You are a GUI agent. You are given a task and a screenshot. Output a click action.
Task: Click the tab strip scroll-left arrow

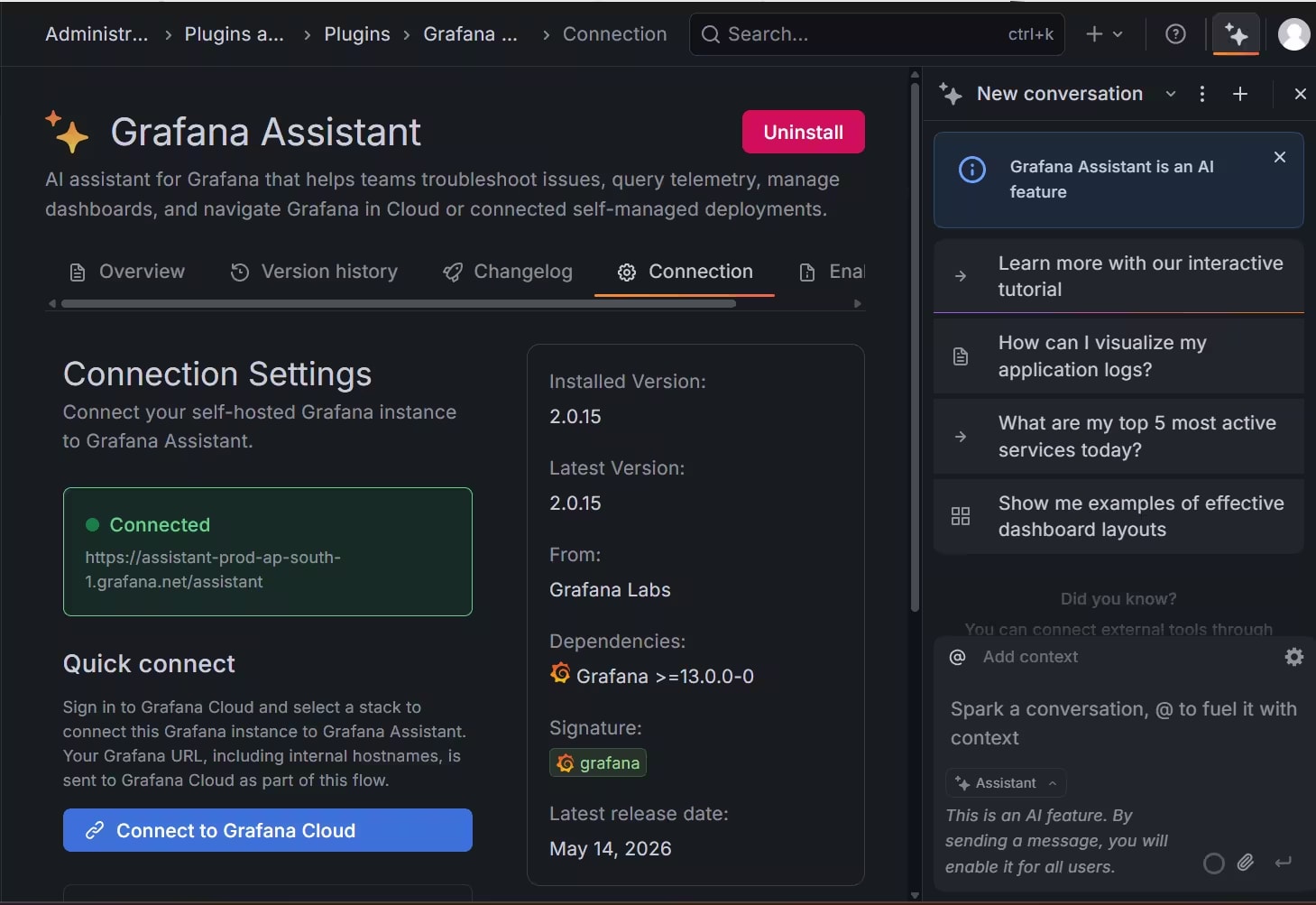coord(52,304)
